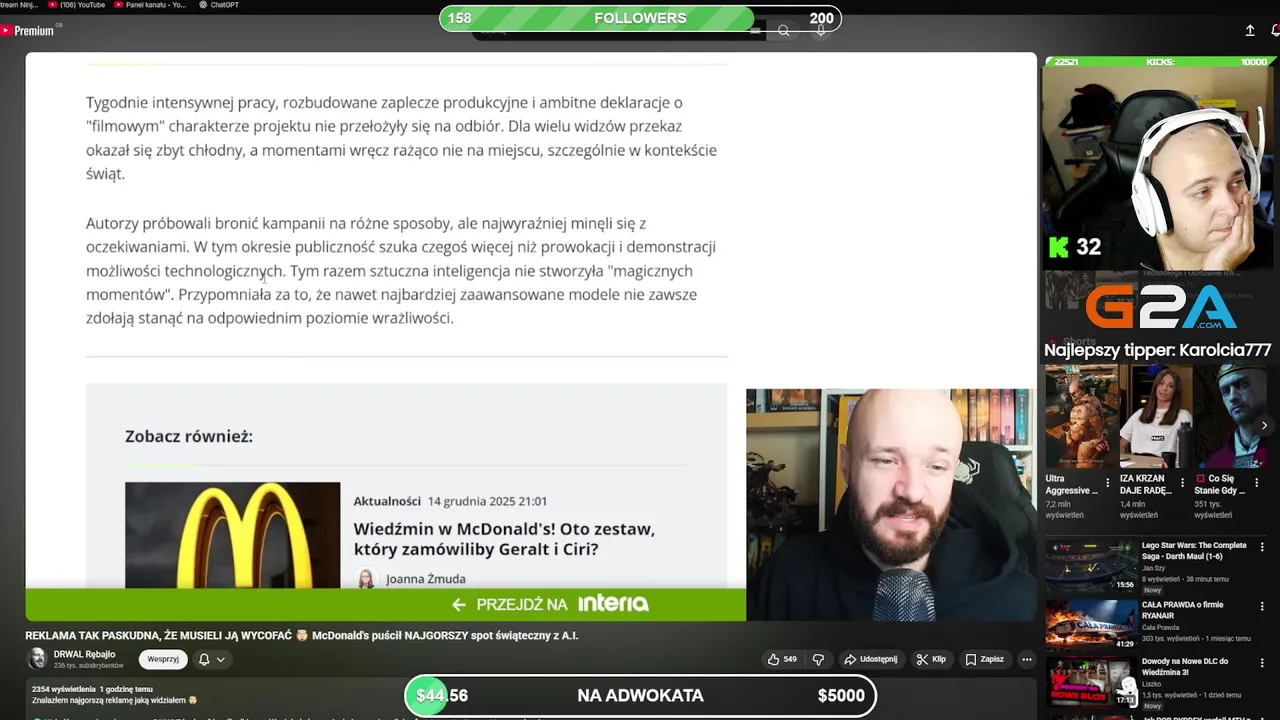Click author Joanna Żmuda

(425, 578)
